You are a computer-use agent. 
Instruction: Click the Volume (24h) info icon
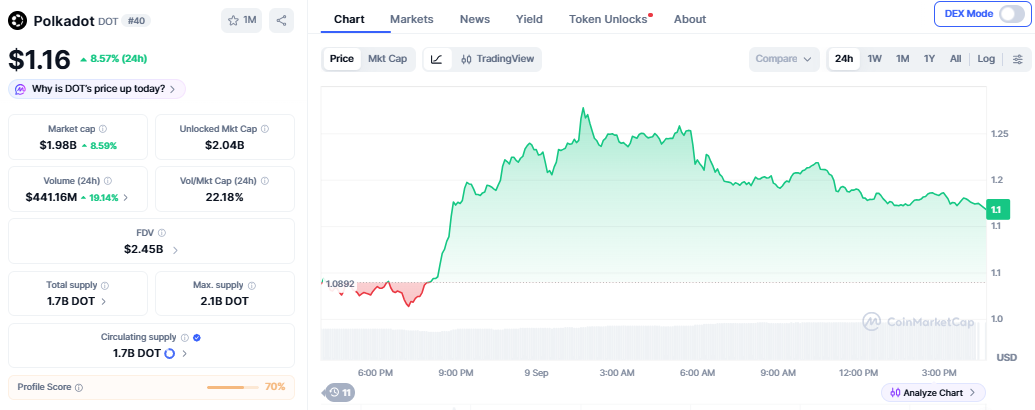[108, 181]
